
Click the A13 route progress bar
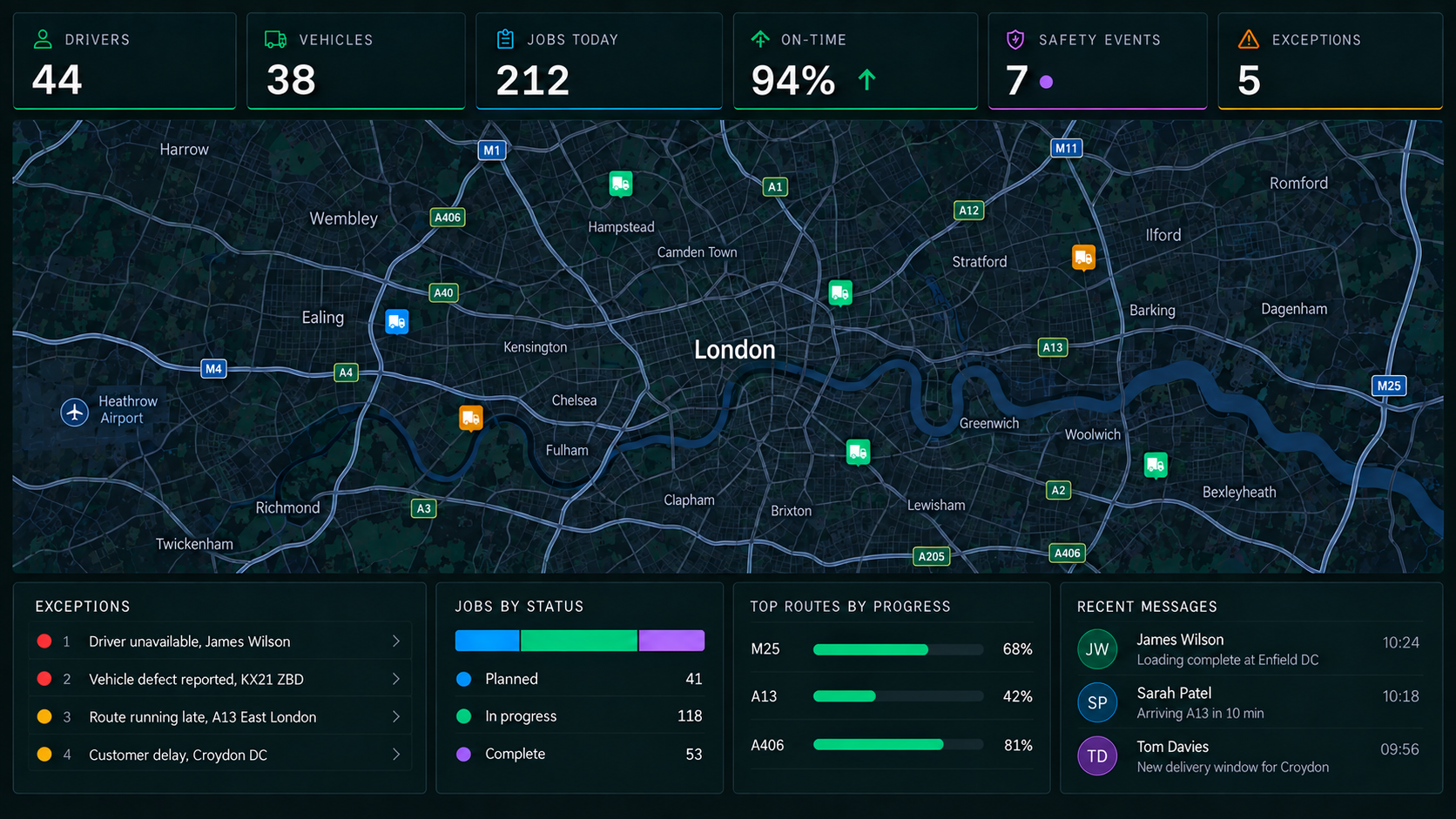[x=898, y=696]
